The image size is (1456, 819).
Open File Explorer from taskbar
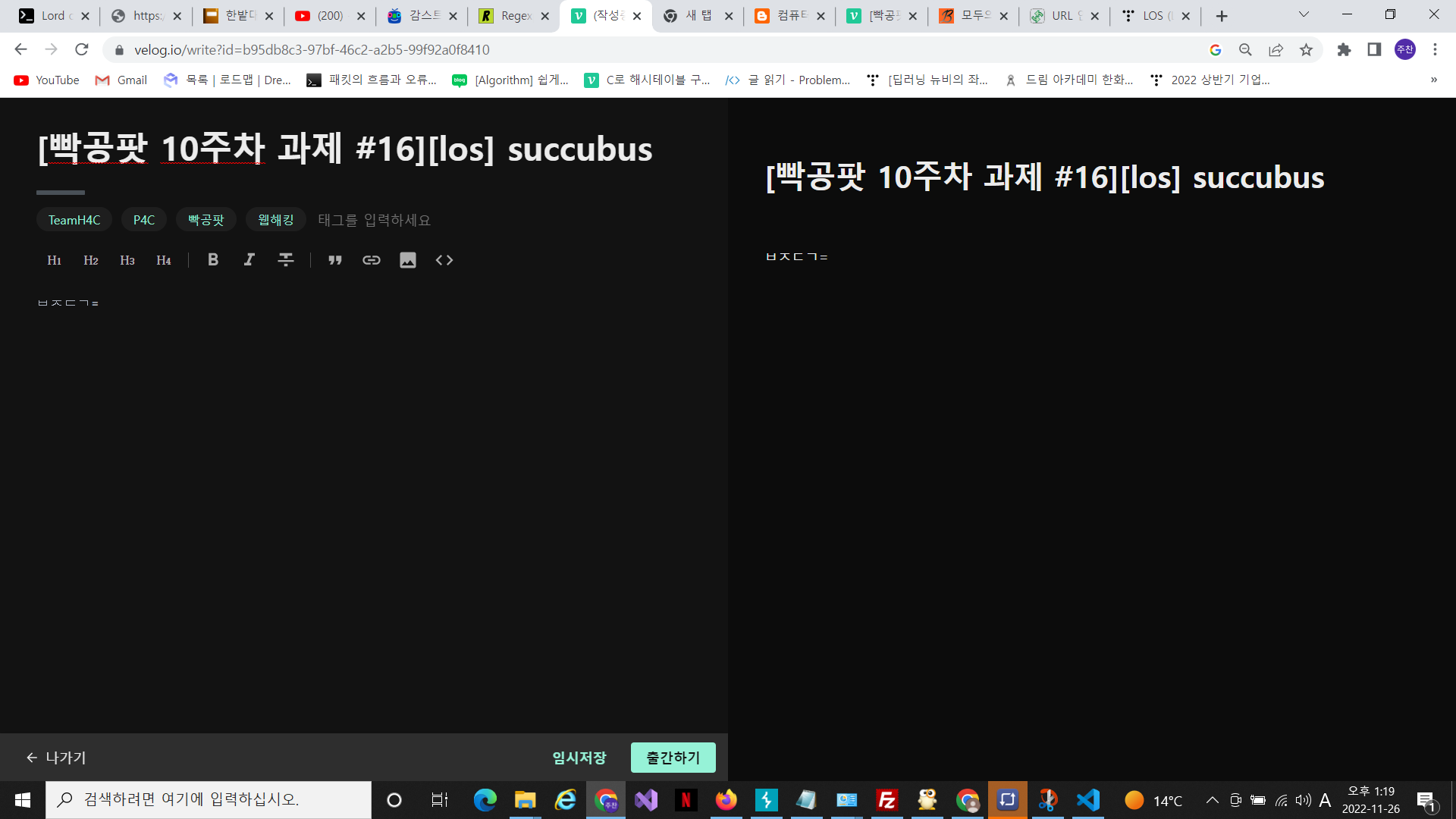(x=525, y=800)
